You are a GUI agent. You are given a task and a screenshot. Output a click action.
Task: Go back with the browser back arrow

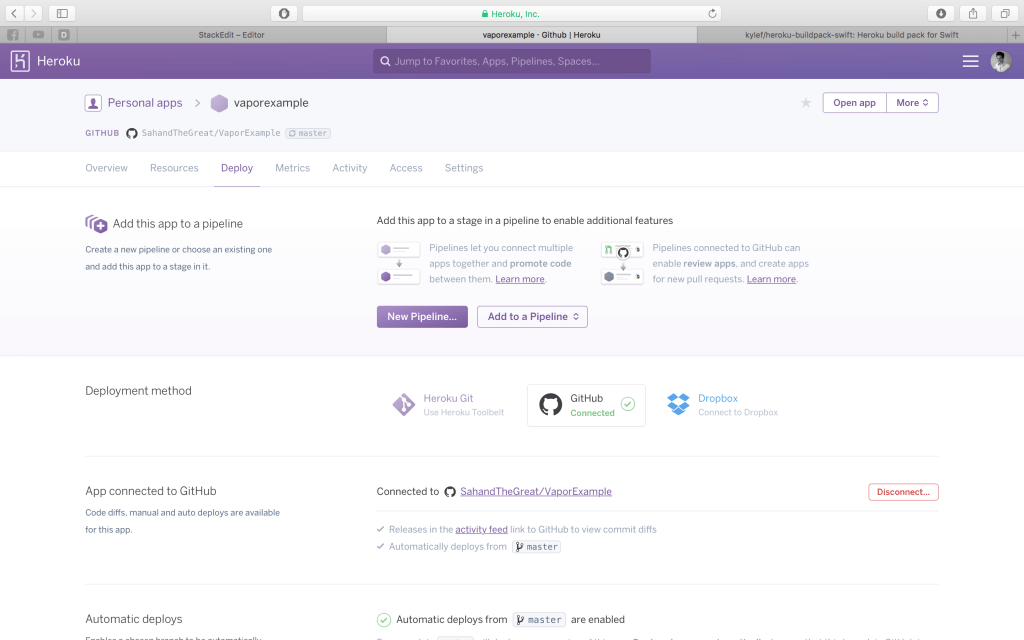[x=14, y=13]
